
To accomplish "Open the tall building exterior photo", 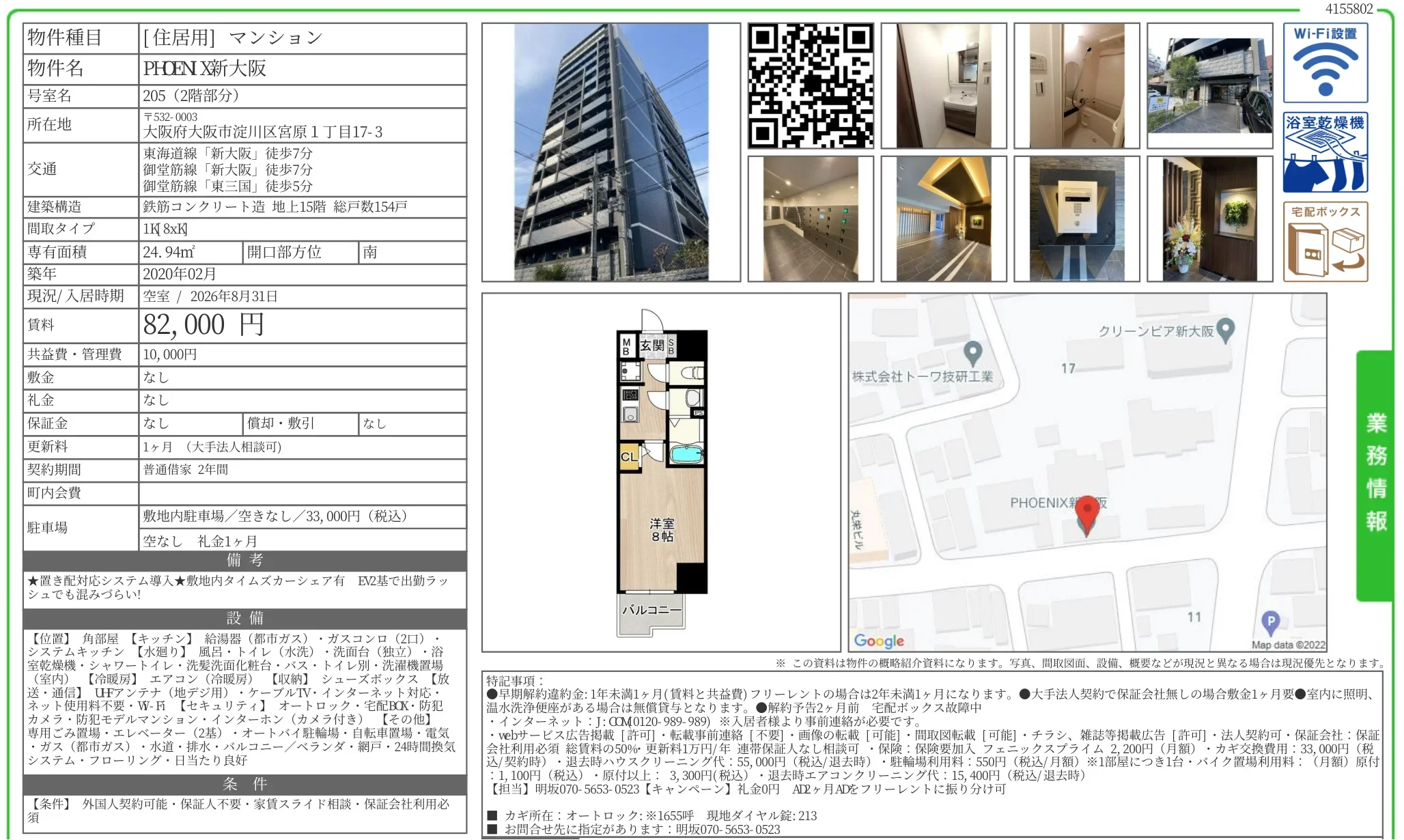I will tap(611, 152).
